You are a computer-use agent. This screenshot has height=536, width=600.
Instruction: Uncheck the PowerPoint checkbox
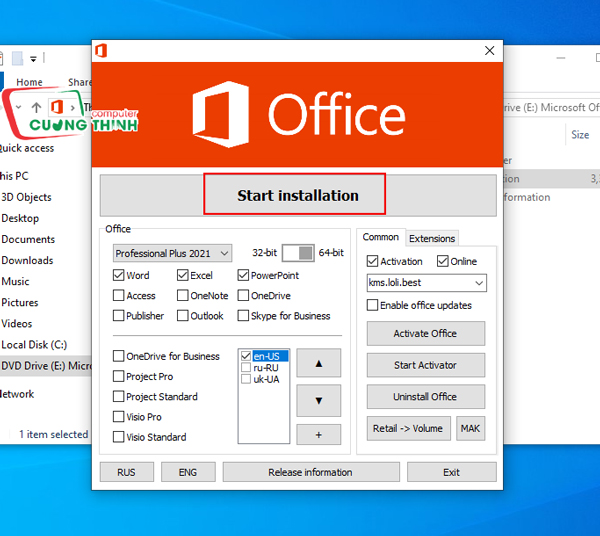[243, 275]
